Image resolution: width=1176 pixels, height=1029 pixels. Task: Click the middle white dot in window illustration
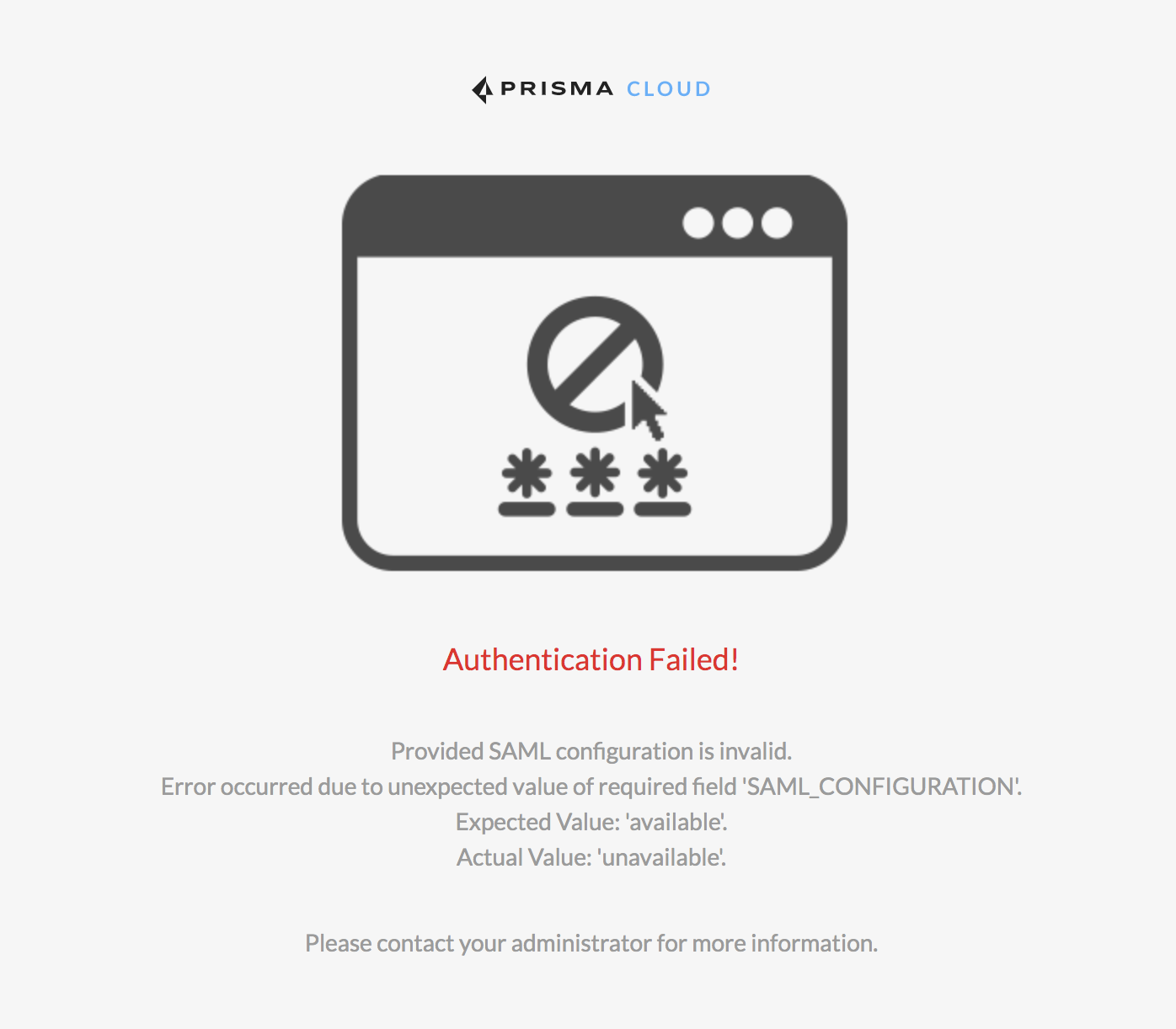coord(738,223)
